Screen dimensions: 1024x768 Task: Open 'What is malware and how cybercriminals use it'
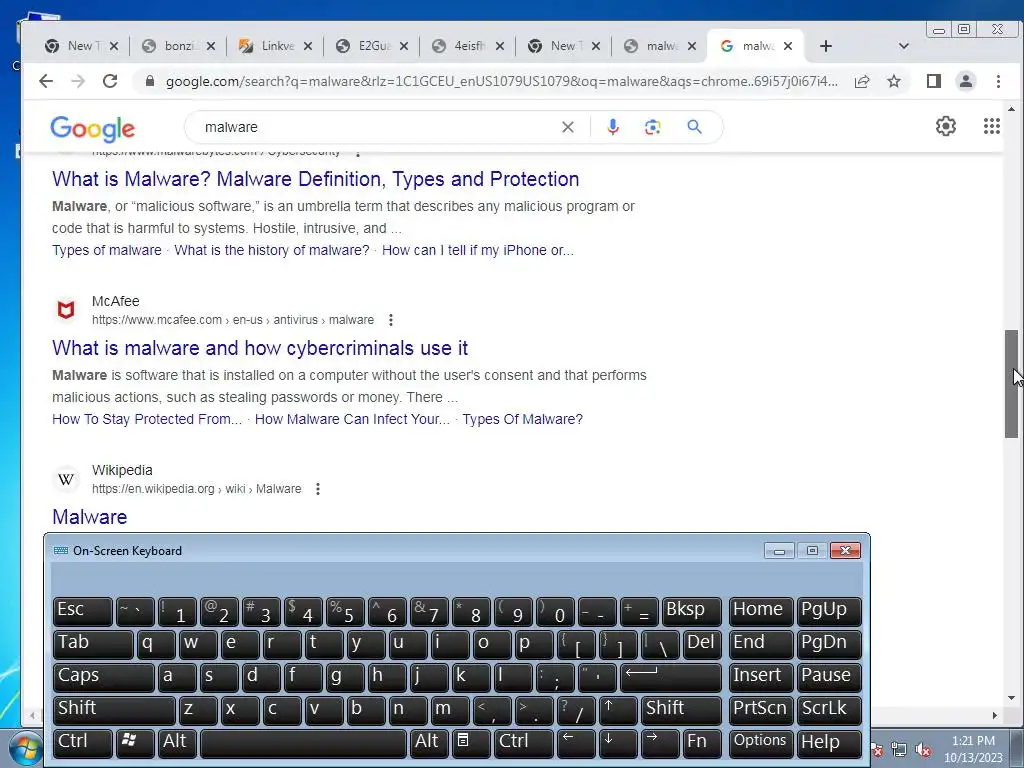(260, 348)
